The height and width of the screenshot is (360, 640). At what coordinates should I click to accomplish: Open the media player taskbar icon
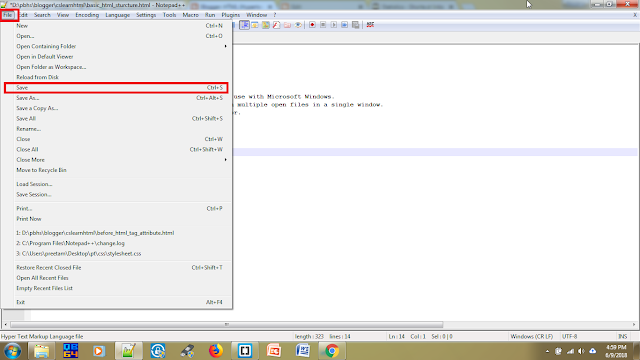click(99, 351)
